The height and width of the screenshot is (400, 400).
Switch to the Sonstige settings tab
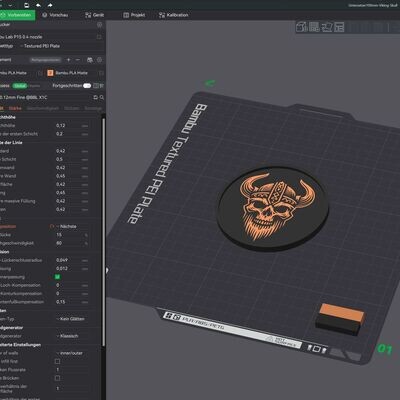pos(93,108)
